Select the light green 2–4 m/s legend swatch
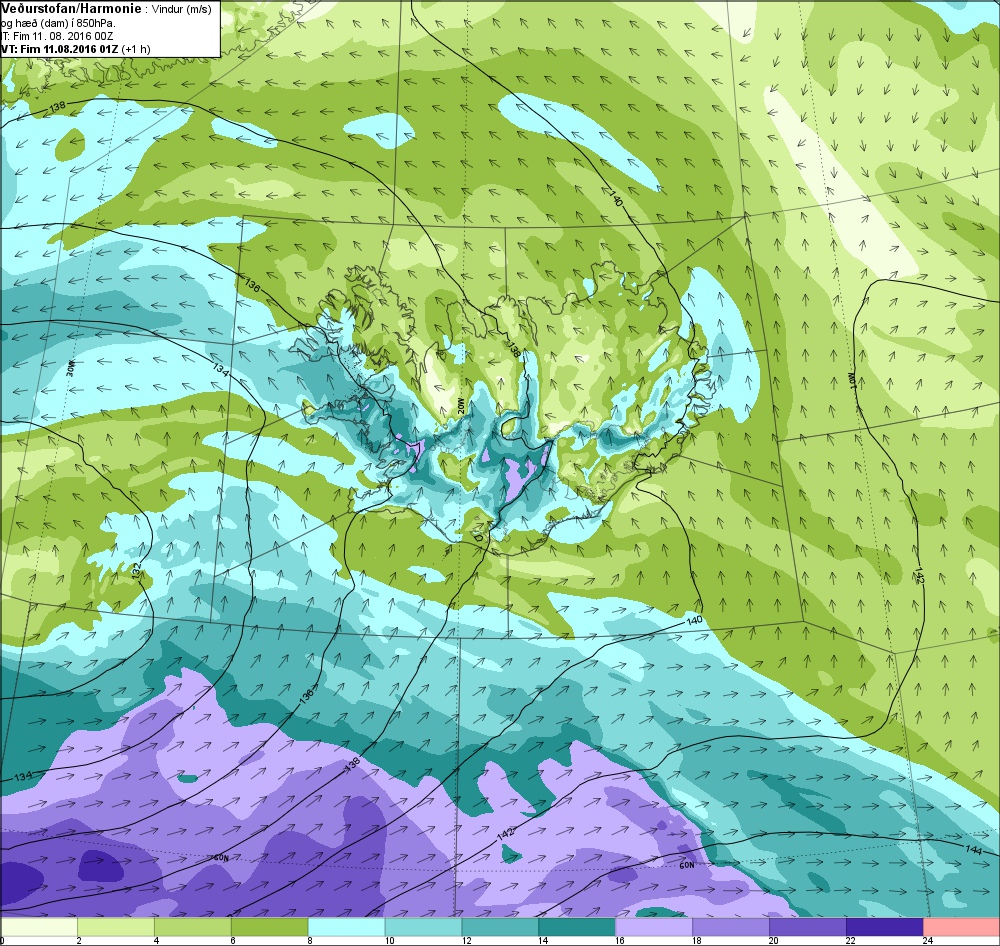This screenshot has height=946, width=1000. coord(116,926)
